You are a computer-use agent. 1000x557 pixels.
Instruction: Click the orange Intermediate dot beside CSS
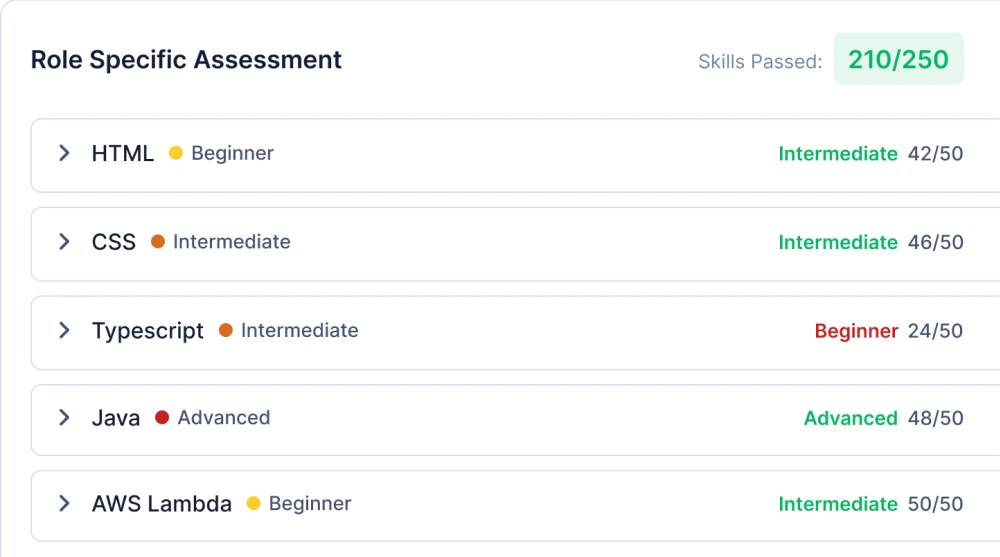[x=158, y=242]
